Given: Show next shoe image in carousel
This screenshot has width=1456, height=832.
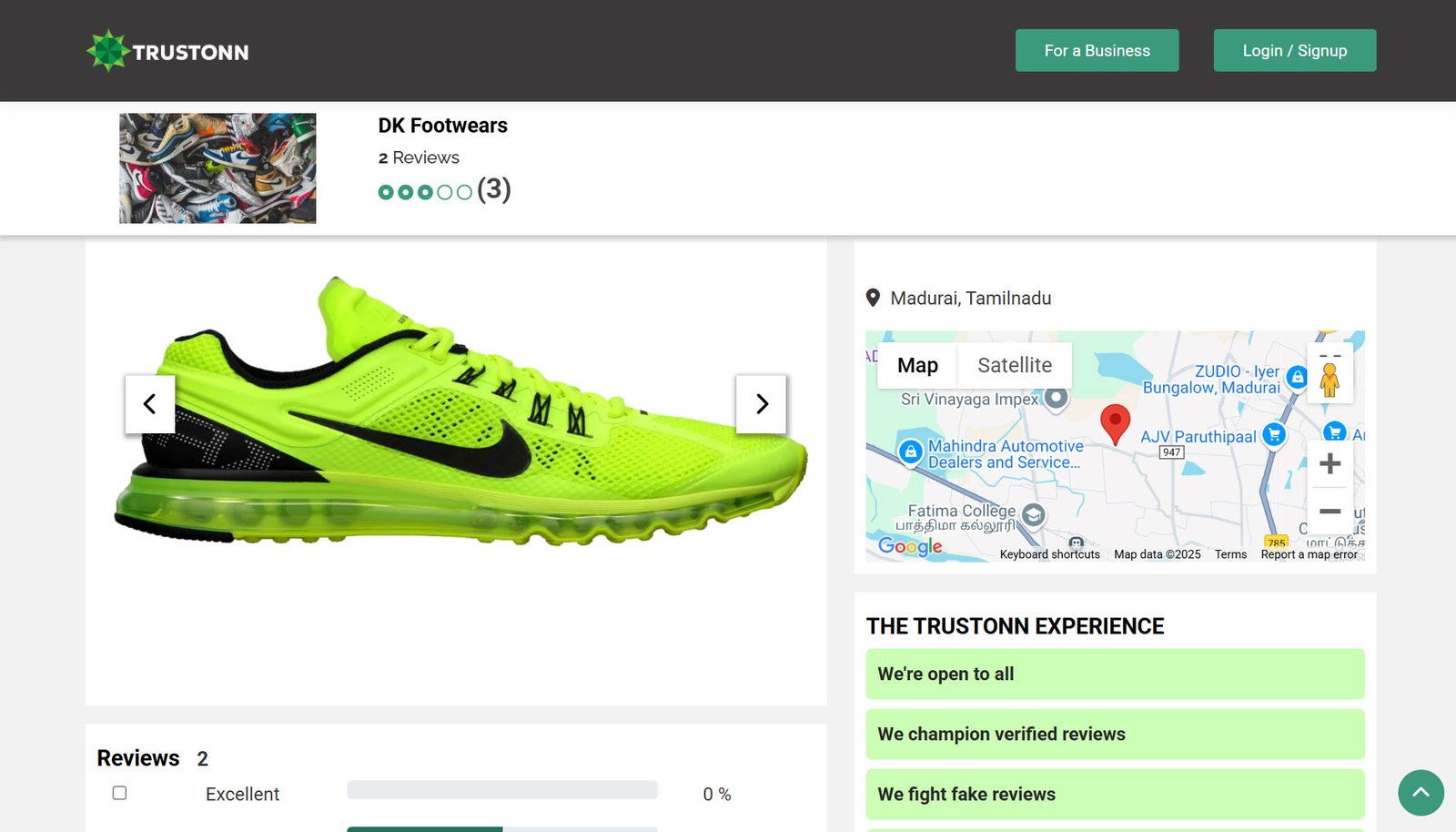Looking at the screenshot, I should click(761, 403).
